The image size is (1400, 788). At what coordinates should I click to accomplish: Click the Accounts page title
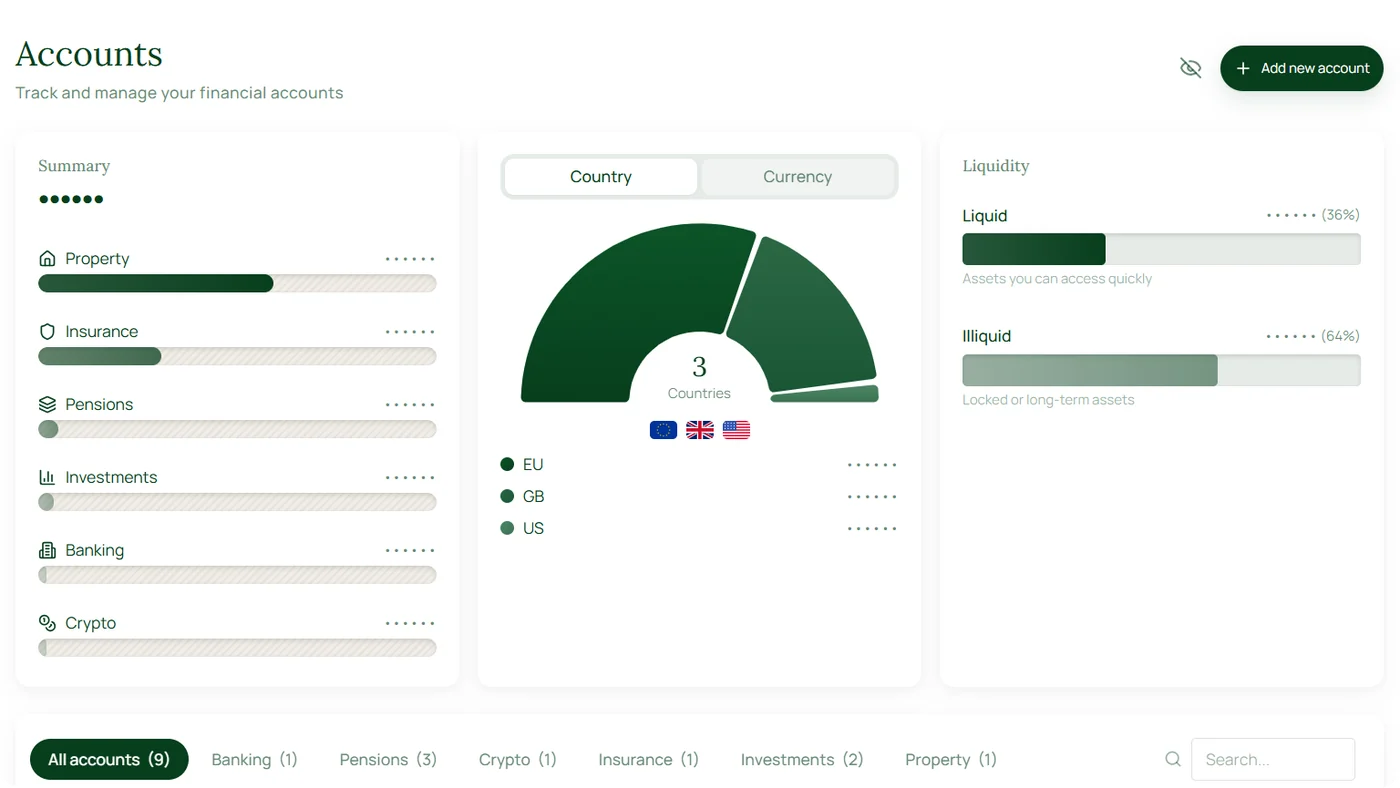click(x=89, y=54)
